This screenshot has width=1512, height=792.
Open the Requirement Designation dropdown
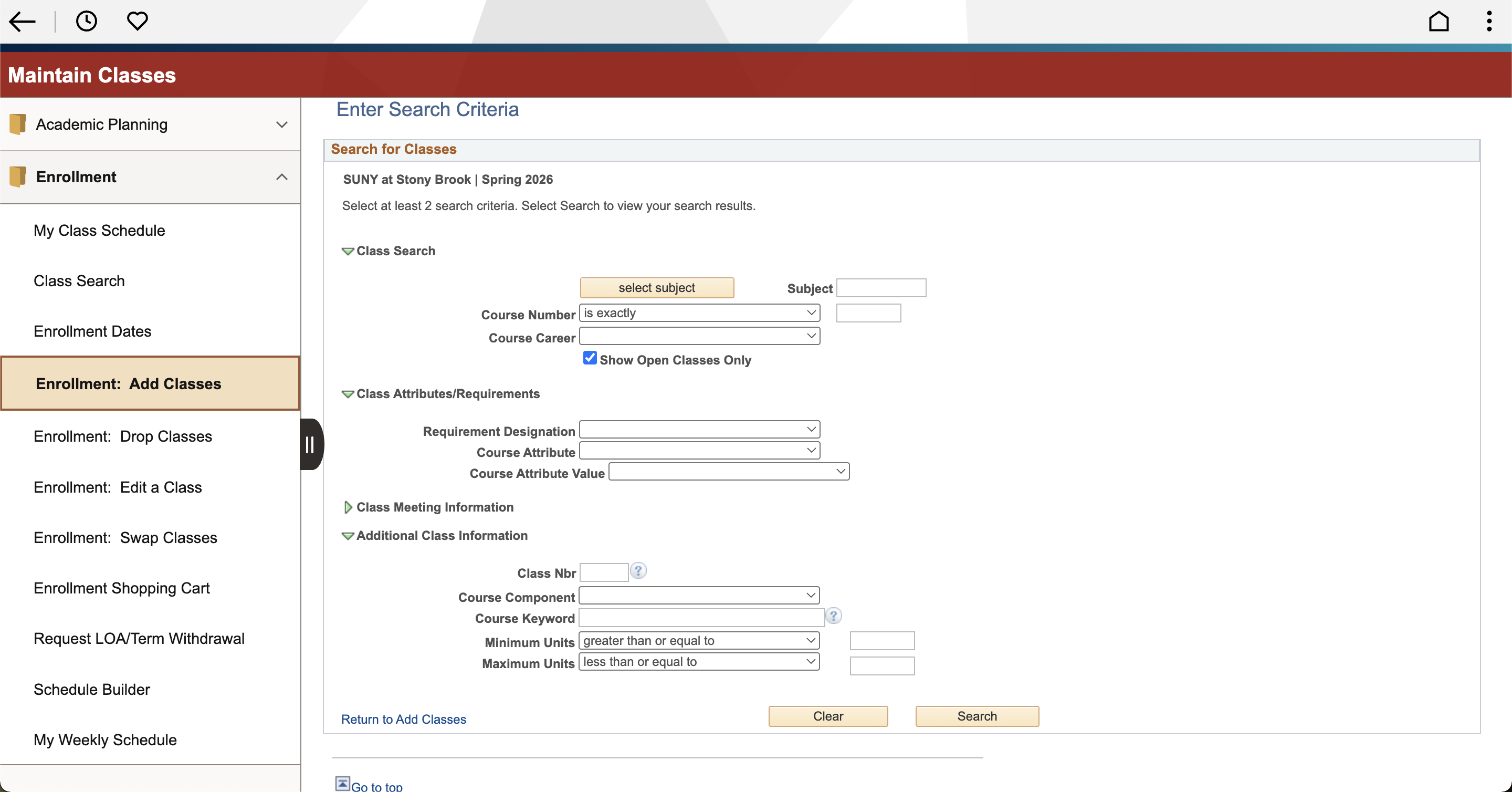699,429
